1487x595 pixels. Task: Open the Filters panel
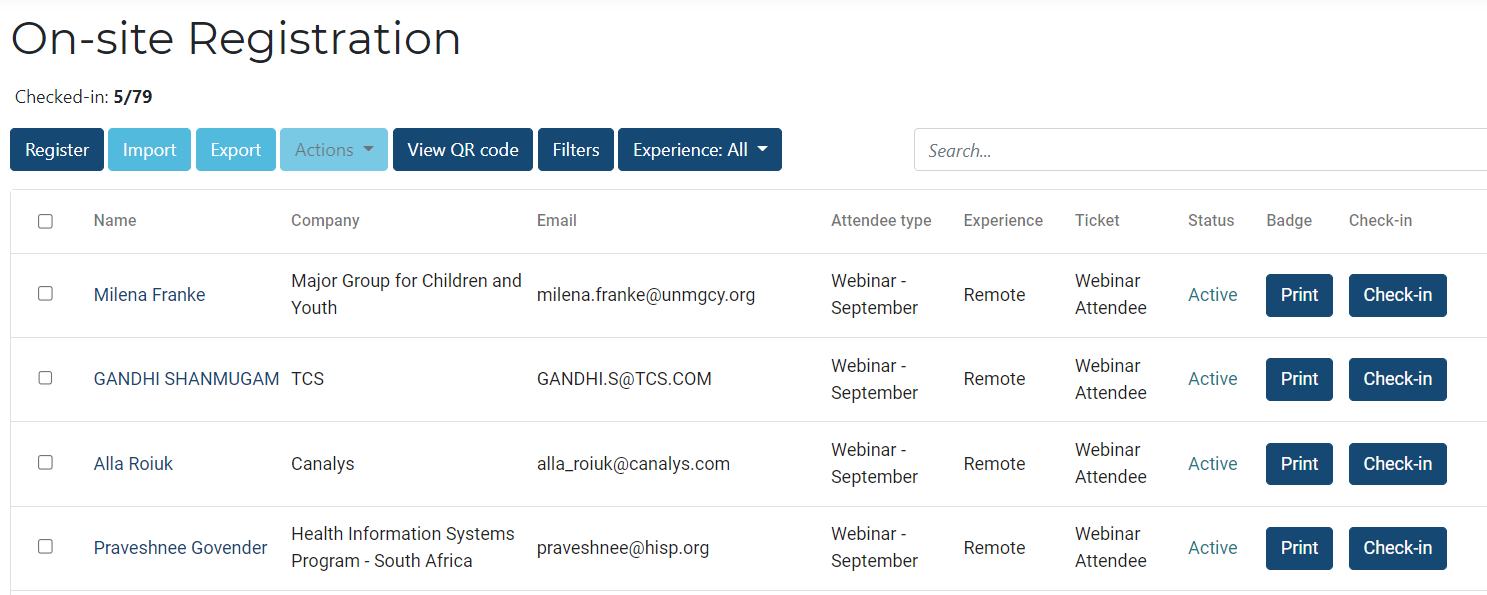click(x=576, y=150)
